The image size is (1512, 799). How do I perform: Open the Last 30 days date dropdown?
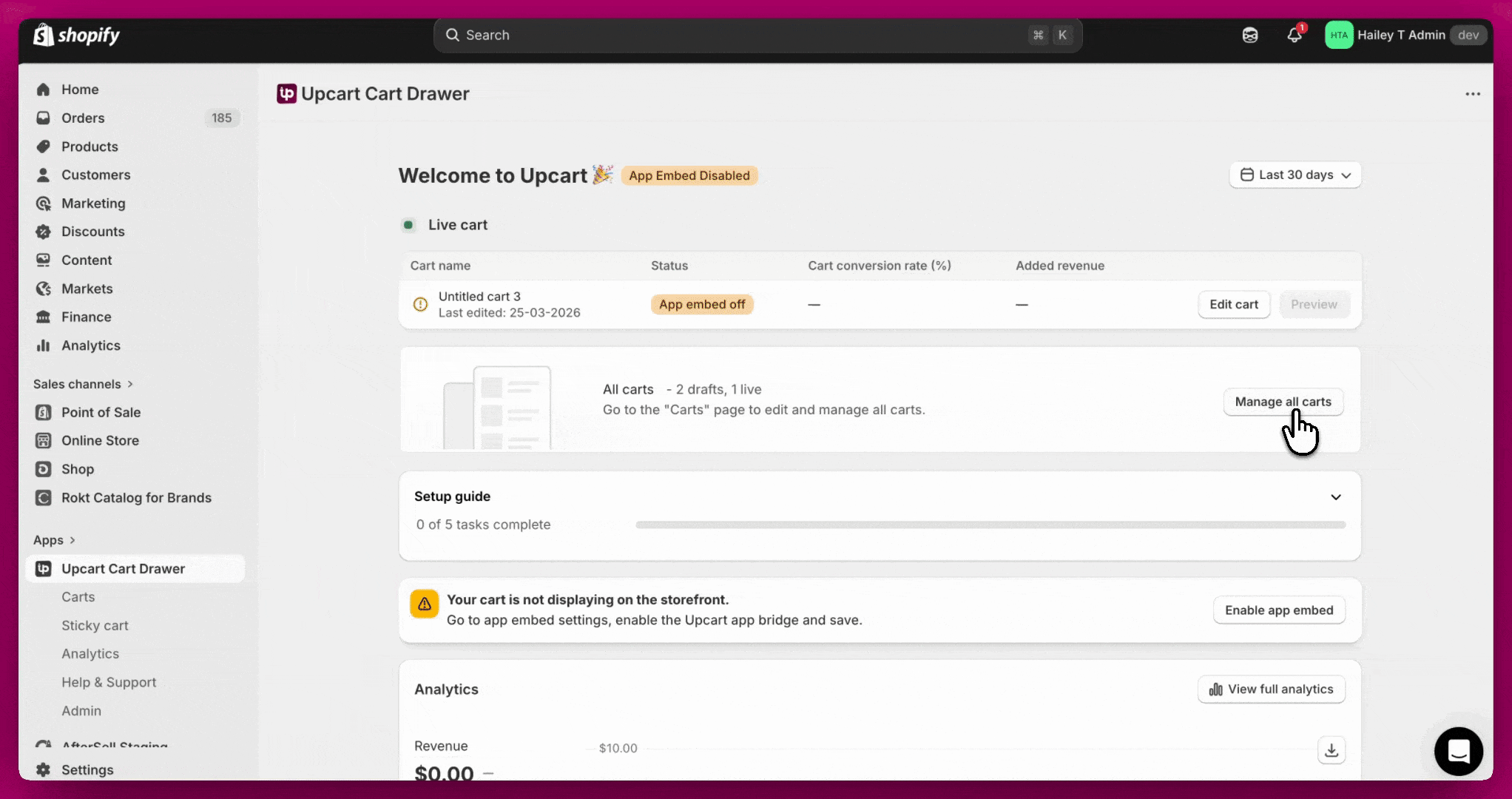coord(1295,175)
